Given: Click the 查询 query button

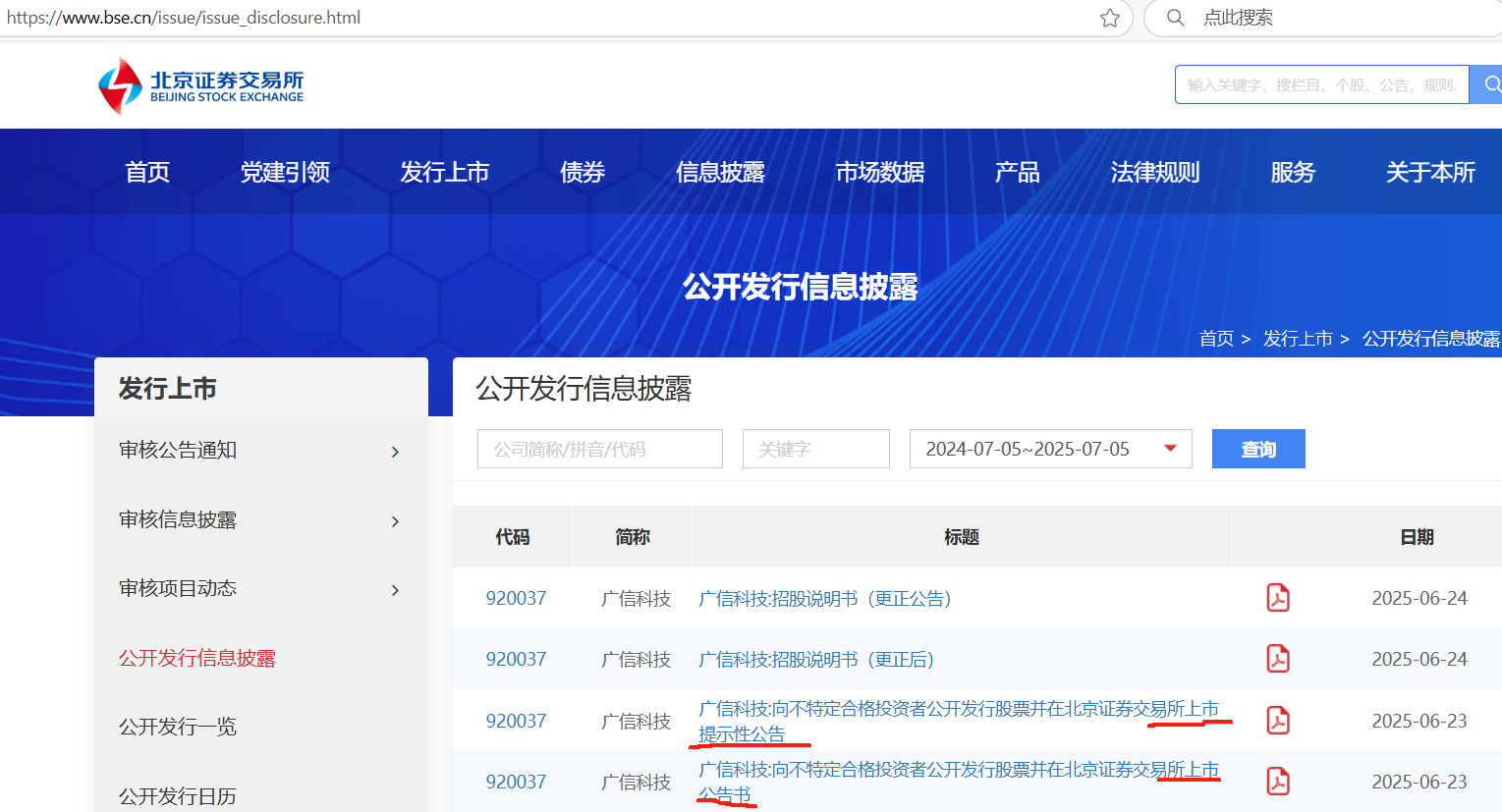Looking at the screenshot, I should click(x=1258, y=449).
